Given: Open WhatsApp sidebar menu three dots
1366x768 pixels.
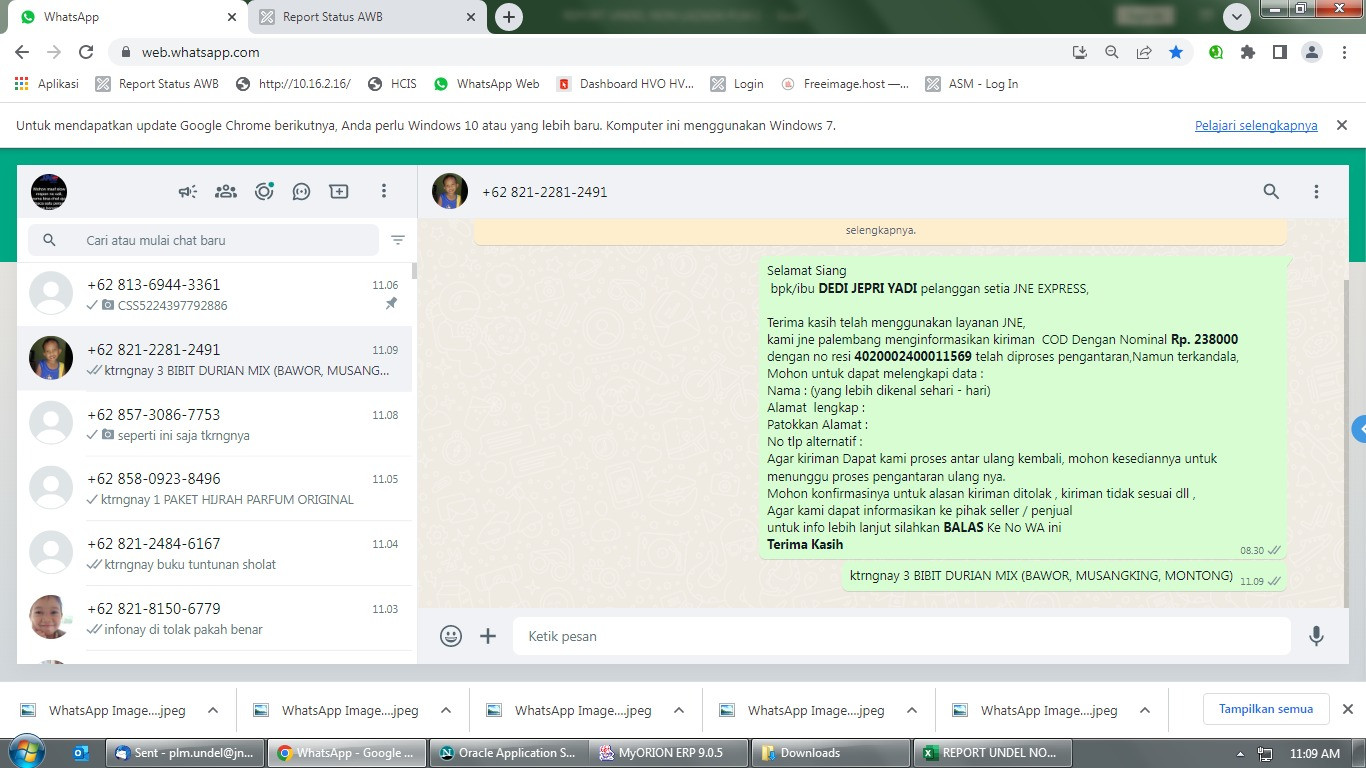Looking at the screenshot, I should coord(383,191).
